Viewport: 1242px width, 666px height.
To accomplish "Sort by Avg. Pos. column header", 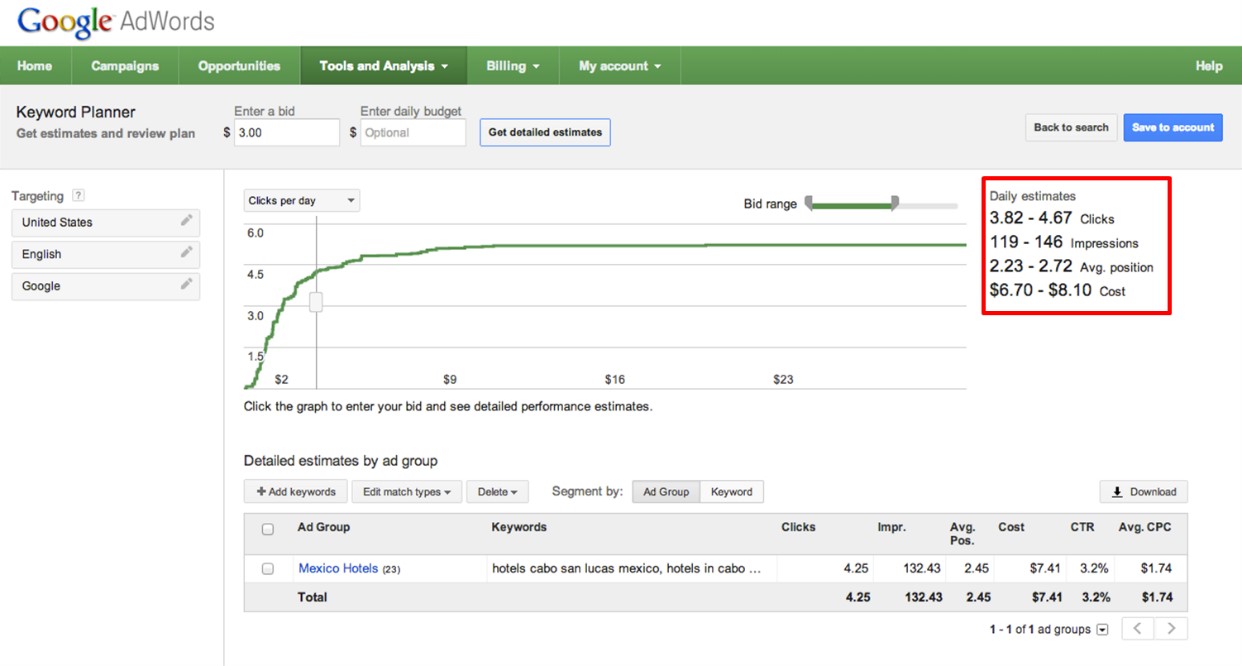I will coord(962,533).
